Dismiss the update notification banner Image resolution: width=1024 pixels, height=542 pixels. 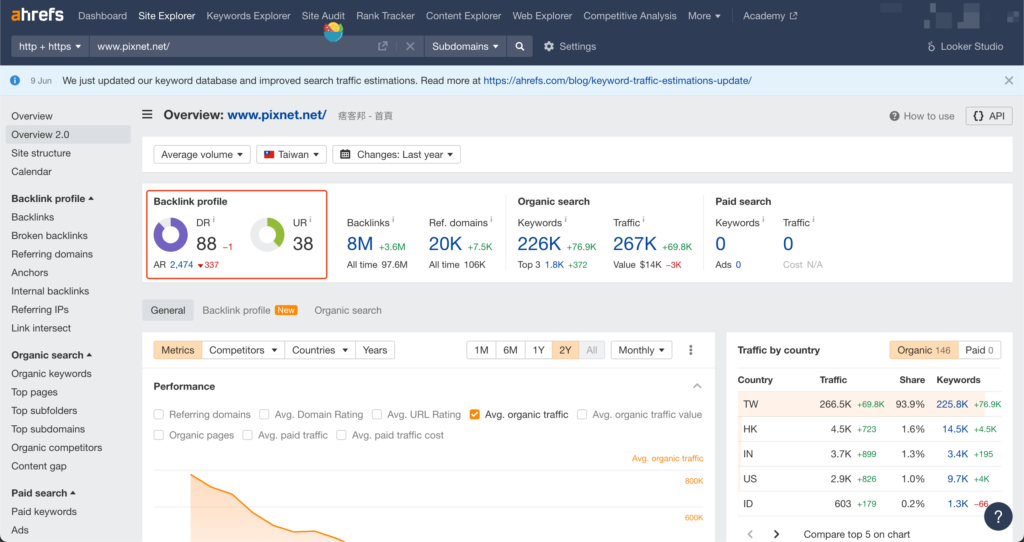point(1009,80)
